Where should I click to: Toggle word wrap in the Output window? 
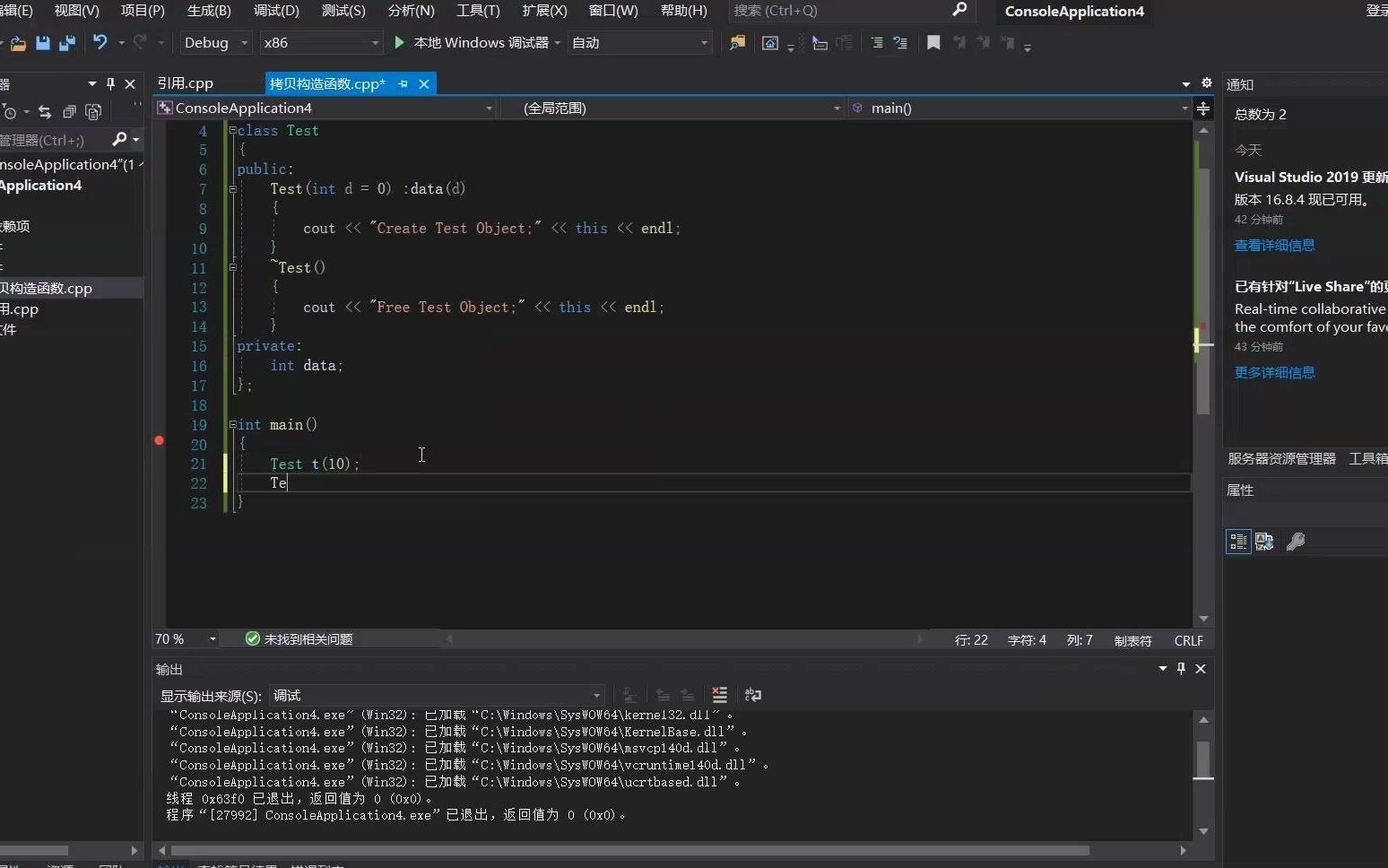click(753, 695)
